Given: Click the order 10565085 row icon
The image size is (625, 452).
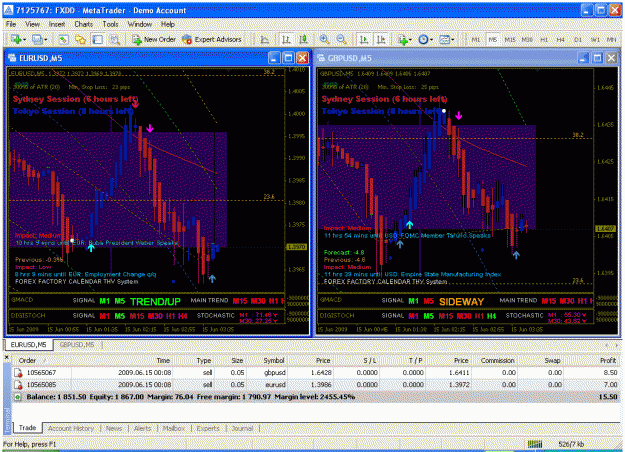Looking at the screenshot, I should click(x=18, y=385).
